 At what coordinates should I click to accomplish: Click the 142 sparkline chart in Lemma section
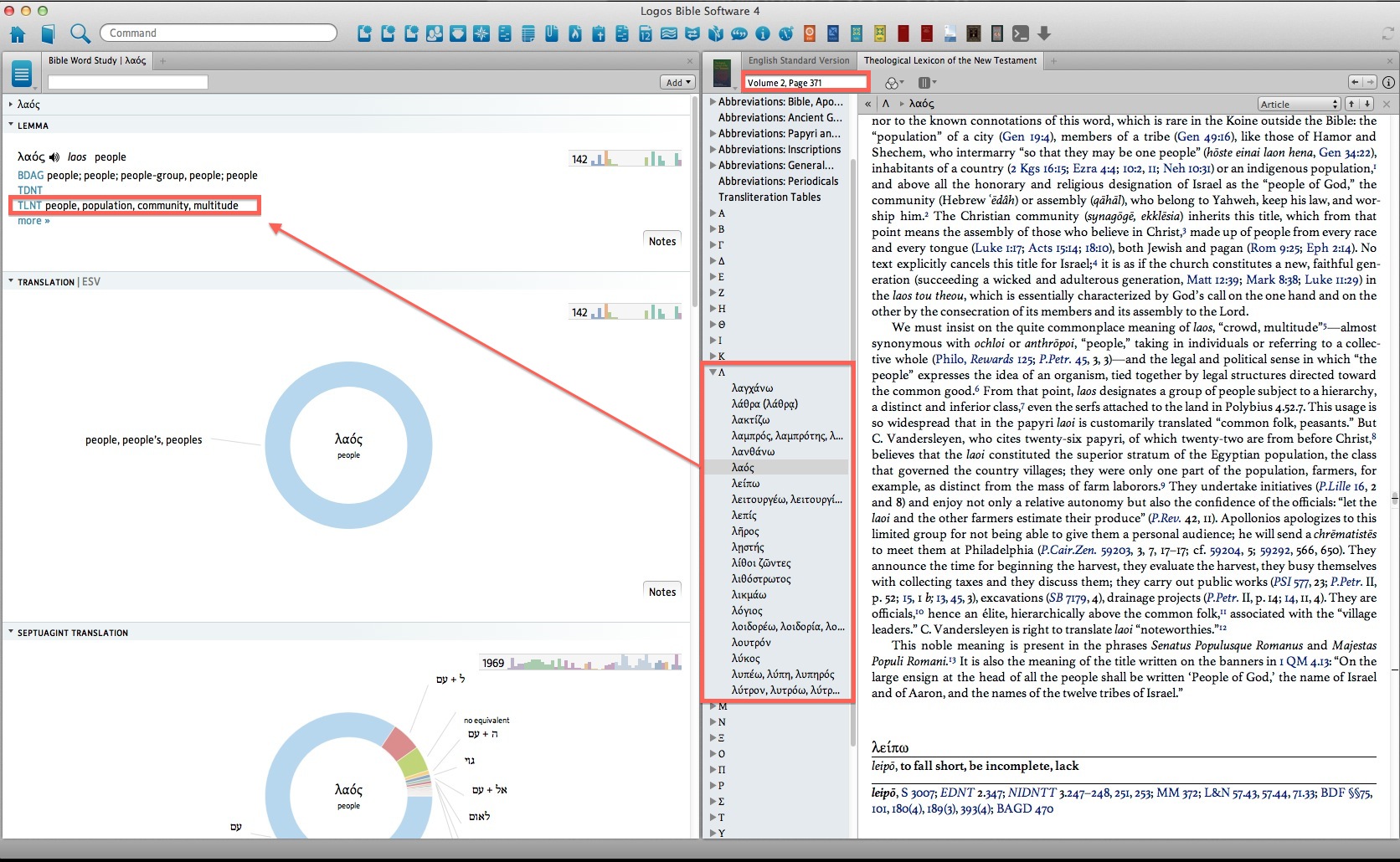(625, 158)
